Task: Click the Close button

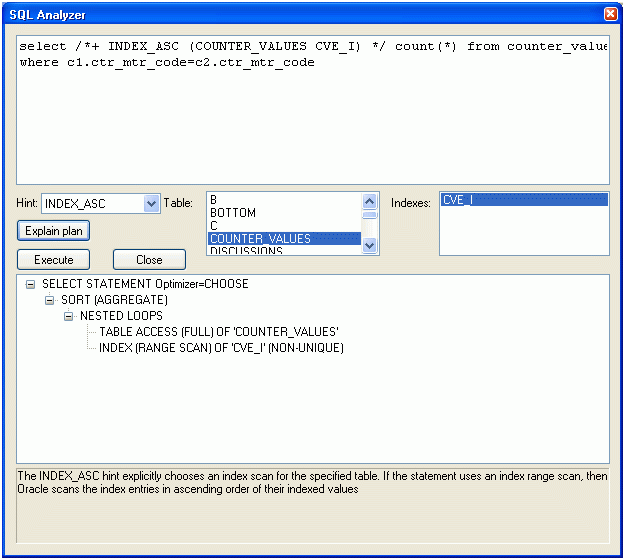Action: pyautogui.click(x=149, y=260)
